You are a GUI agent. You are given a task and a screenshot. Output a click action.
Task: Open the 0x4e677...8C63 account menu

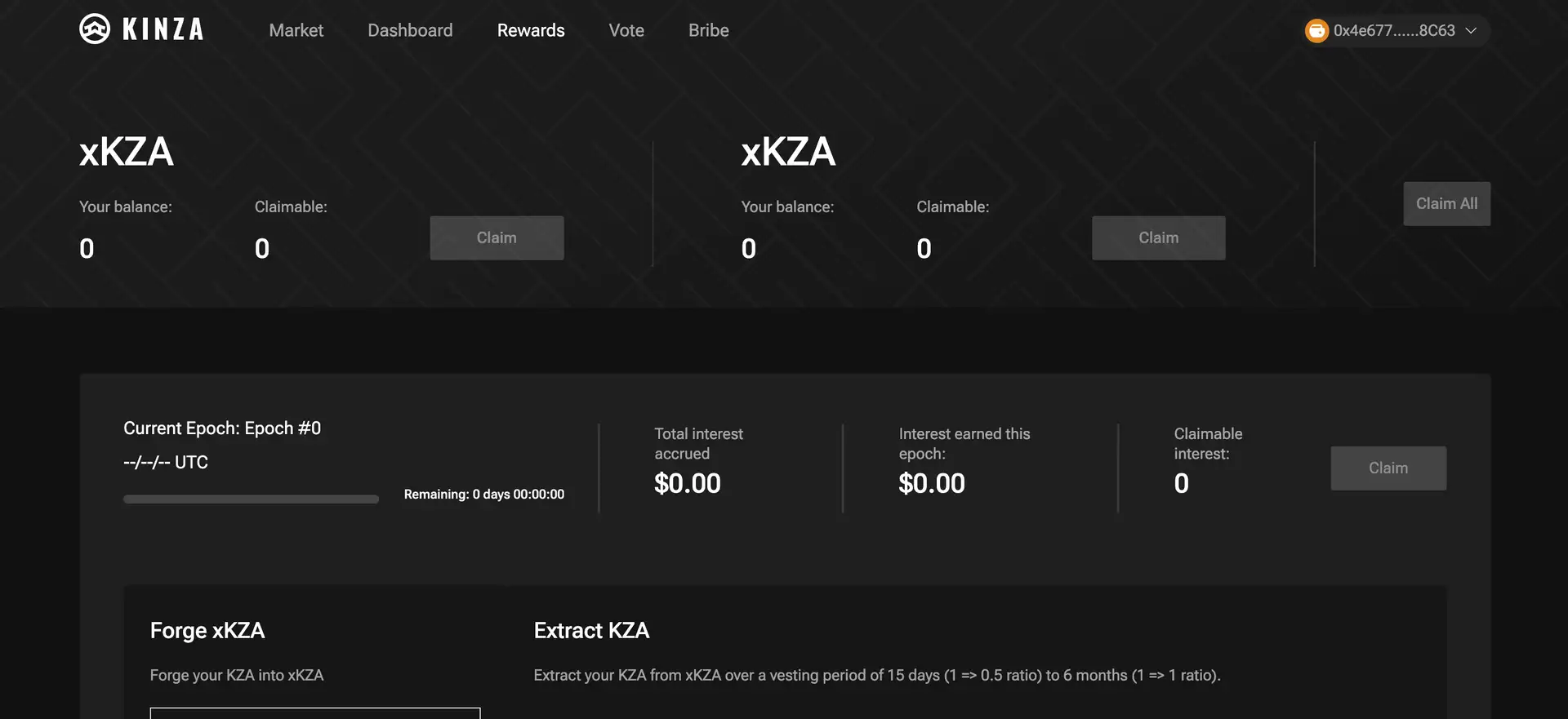pos(1394,31)
